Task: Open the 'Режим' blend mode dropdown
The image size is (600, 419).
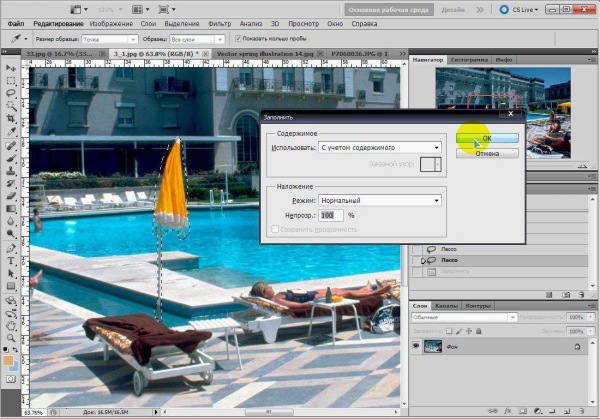Action: tap(378, 200)
